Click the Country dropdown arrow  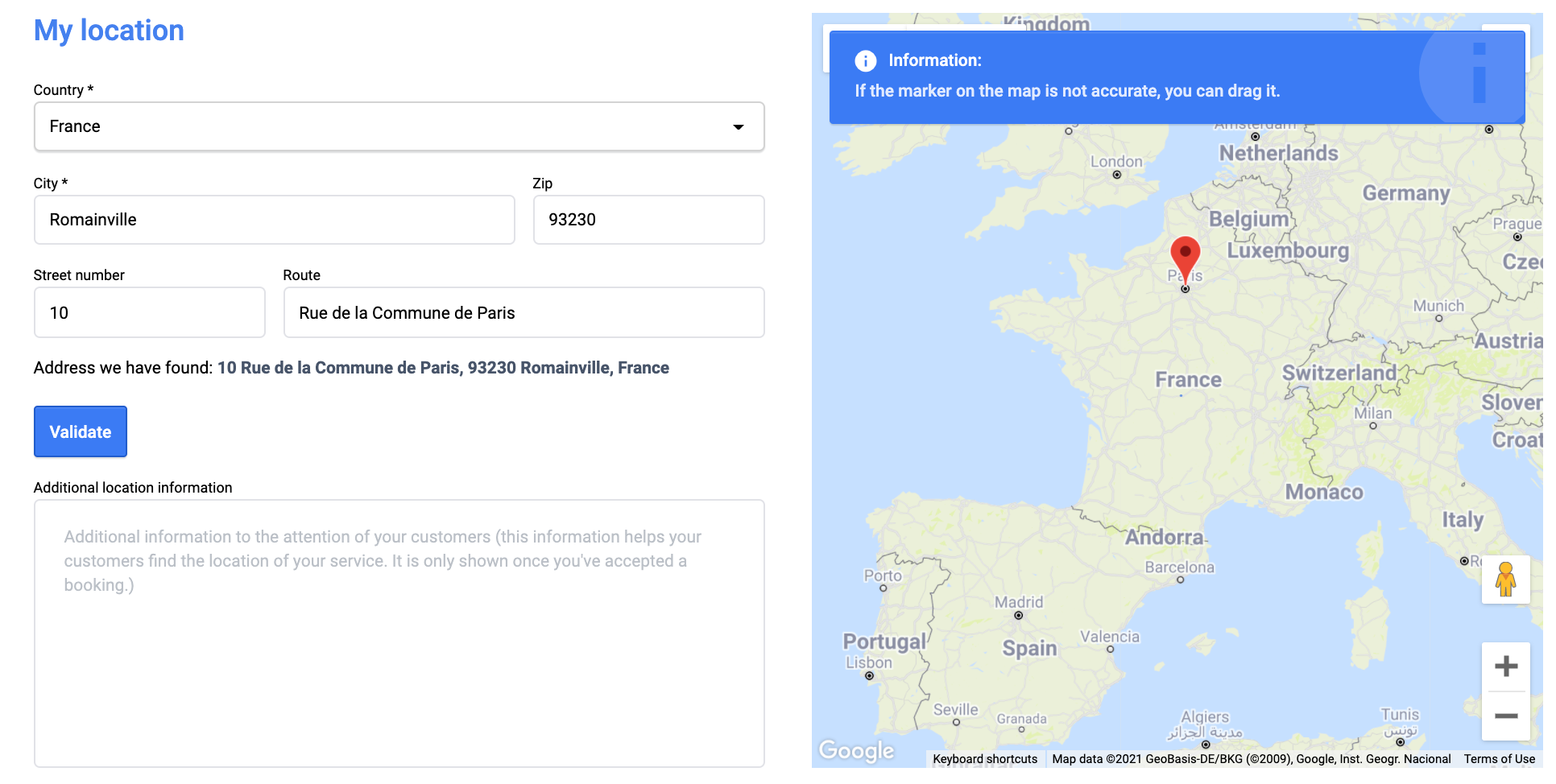tap(738, 127)
